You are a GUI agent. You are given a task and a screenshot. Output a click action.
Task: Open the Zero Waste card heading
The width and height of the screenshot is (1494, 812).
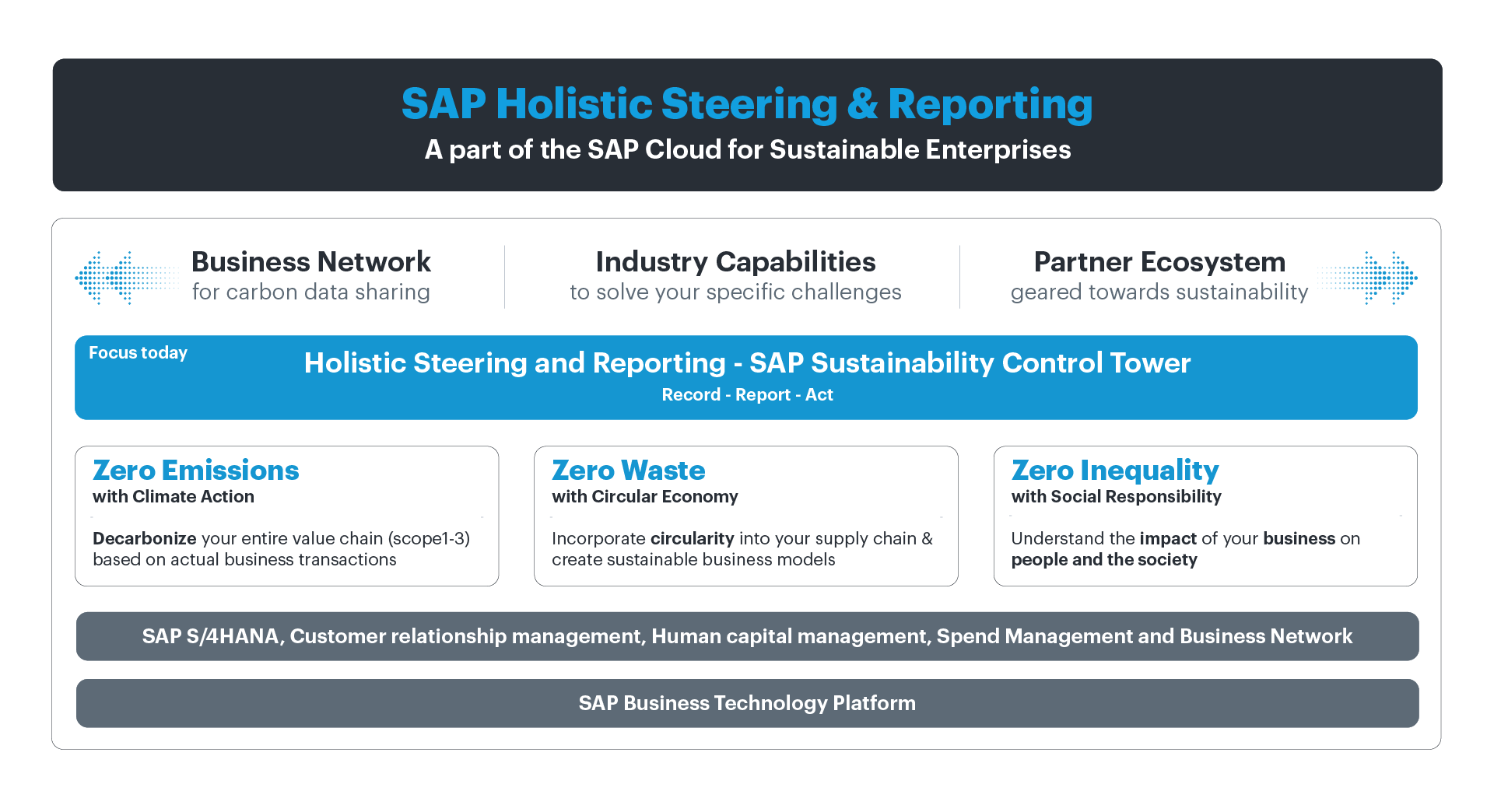[628, 471]
